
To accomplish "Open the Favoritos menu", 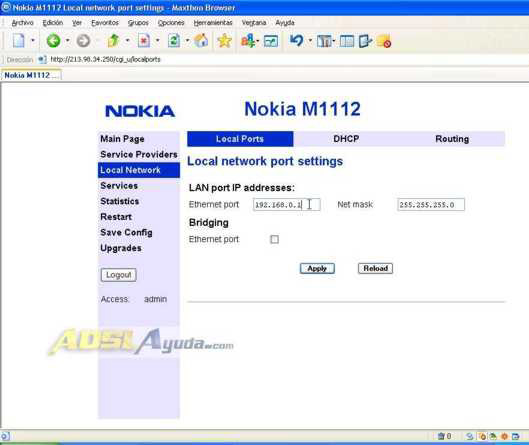I will tap(105, 23).
